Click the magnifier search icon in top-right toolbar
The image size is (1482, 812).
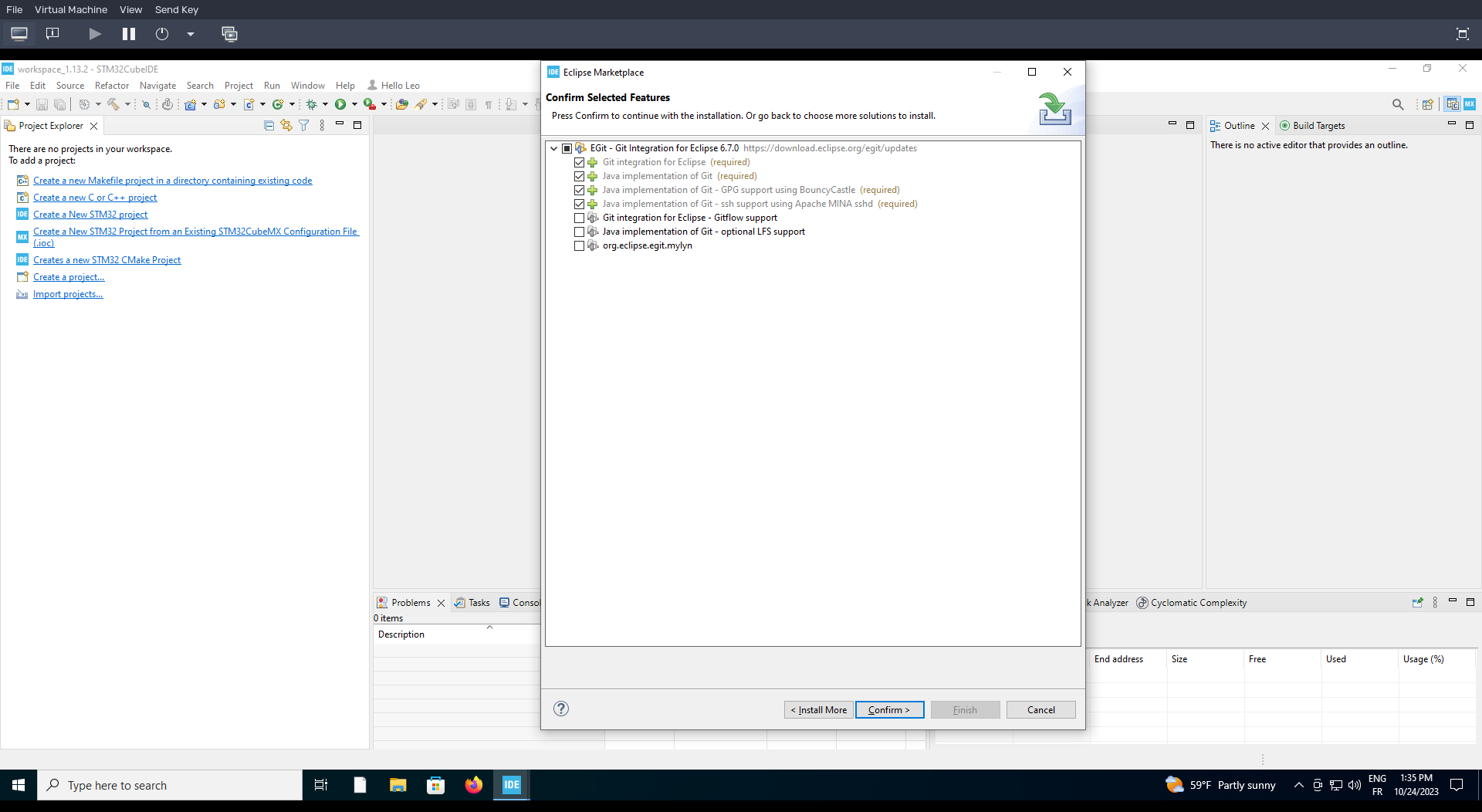pos(1398,104)
